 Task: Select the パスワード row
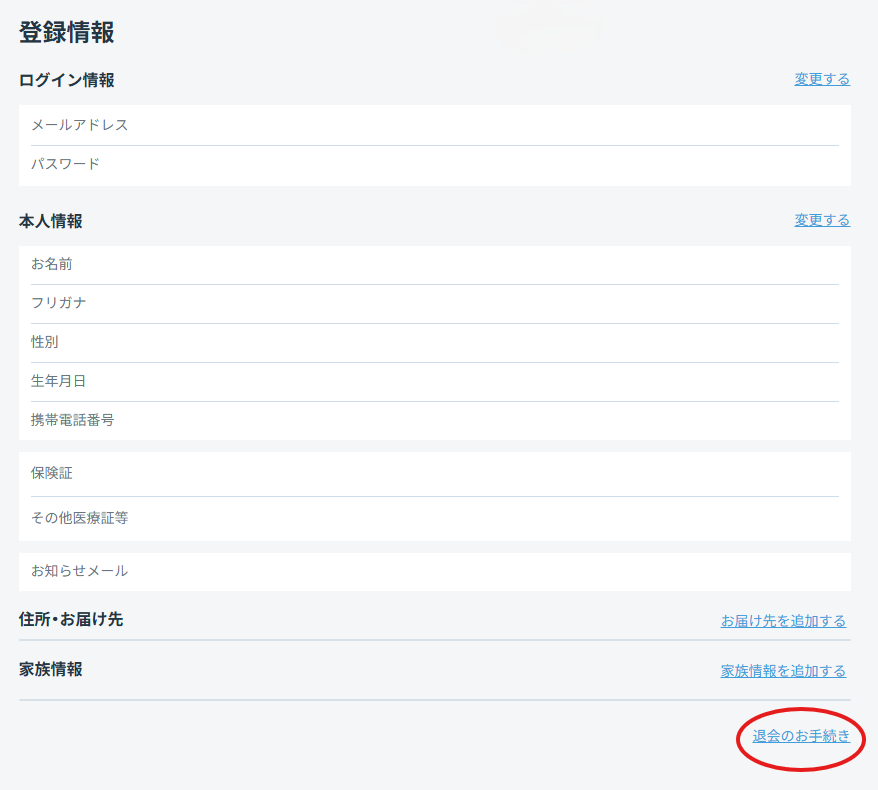coord(435,165)
